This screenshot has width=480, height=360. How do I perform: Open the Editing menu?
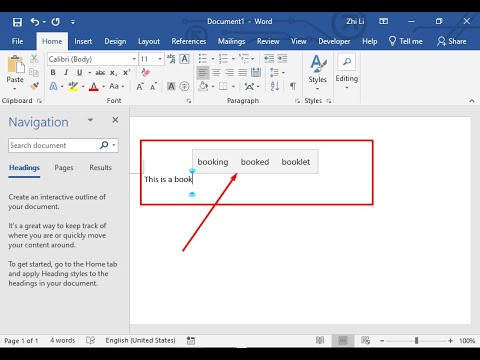click(x=347, y=72)
